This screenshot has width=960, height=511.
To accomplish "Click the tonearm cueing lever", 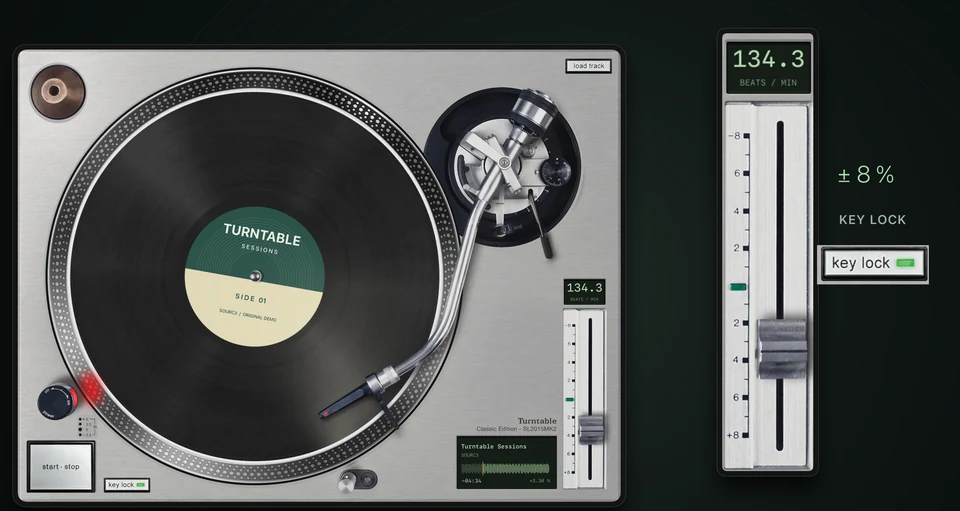I will [539, 223].
